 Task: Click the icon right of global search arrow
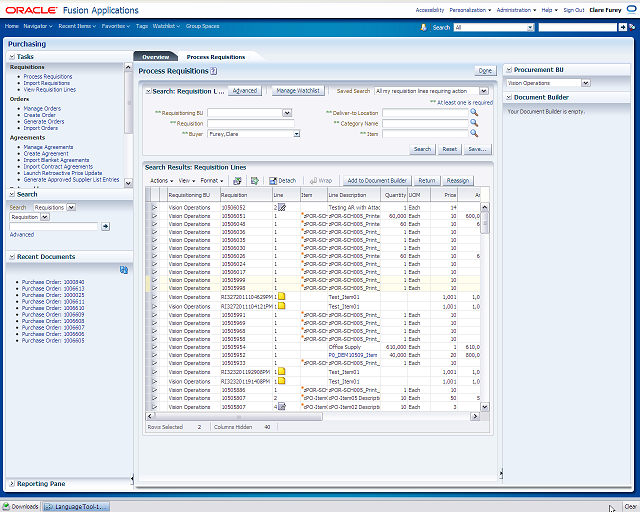point(632,27)
